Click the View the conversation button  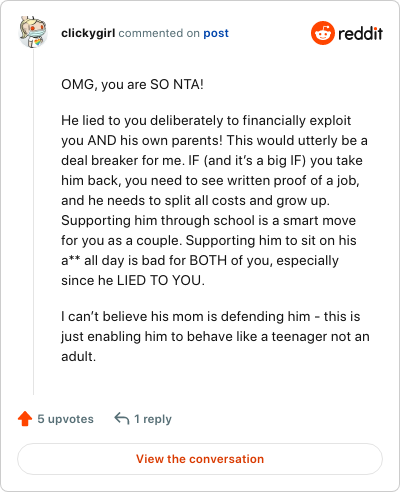tap(200, 459)
